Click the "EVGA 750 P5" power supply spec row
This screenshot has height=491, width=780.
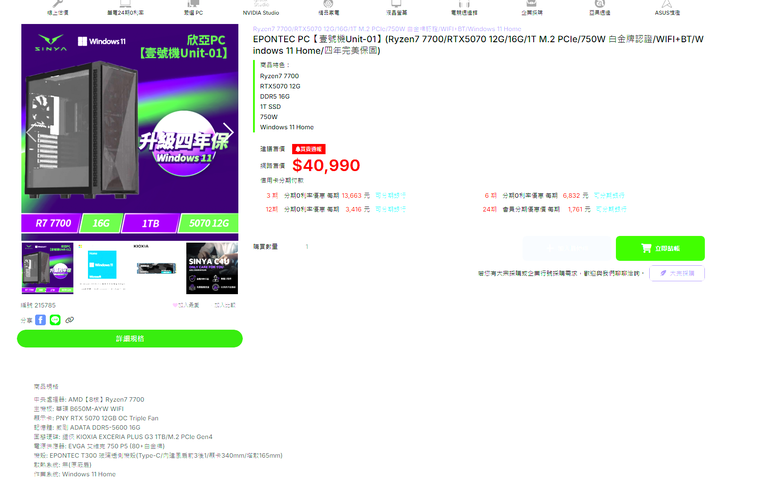coord(99,446)
